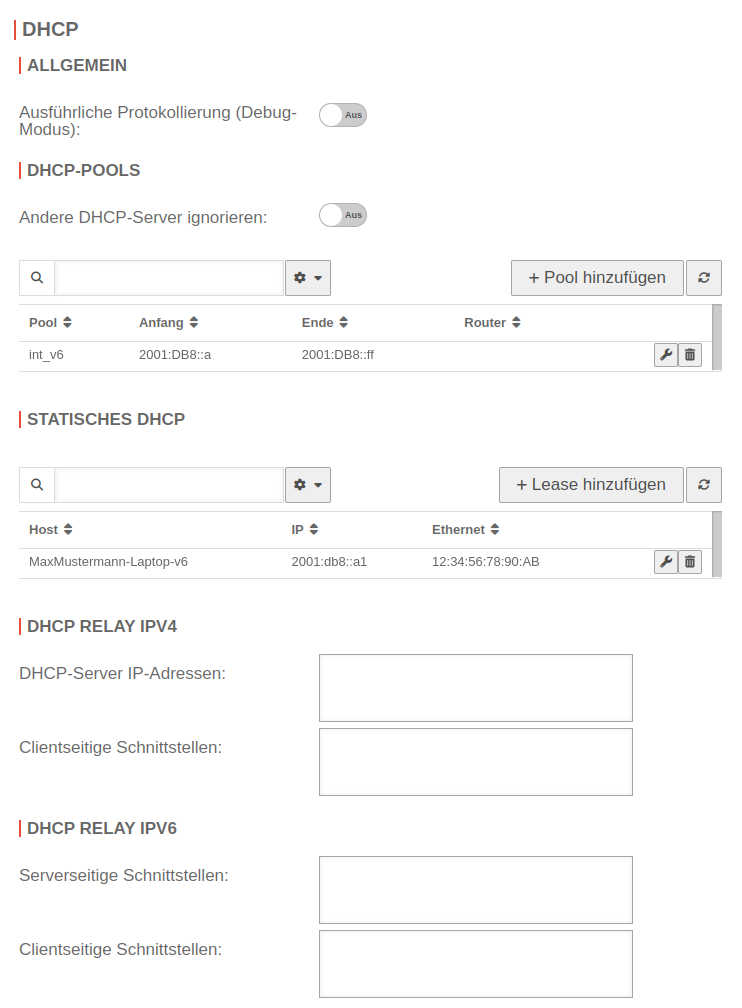742x1008 pixels.
Task: Delete the MaxMustermann-Laptop-v6 static lease
Action: [x=690, y=562]
